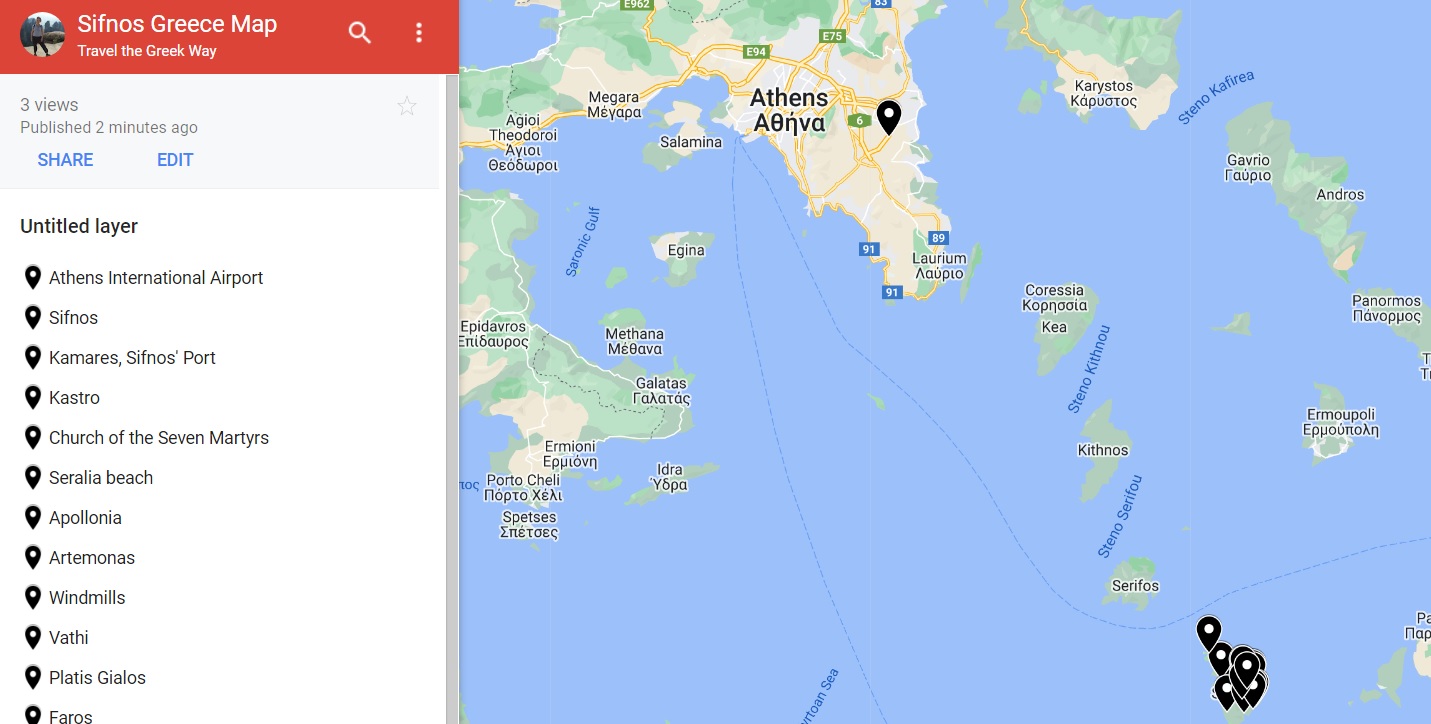This screenshot has width=1431, height=724.
Task: Click the pin icon beside Seralia beach
Action: (x=32, y=477)
